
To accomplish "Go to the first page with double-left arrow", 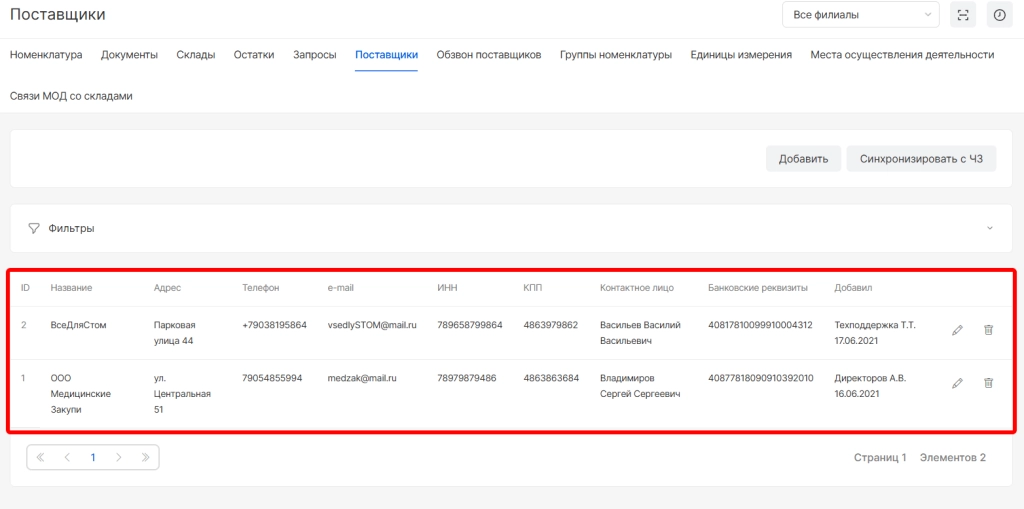I will tap(41, 457).
